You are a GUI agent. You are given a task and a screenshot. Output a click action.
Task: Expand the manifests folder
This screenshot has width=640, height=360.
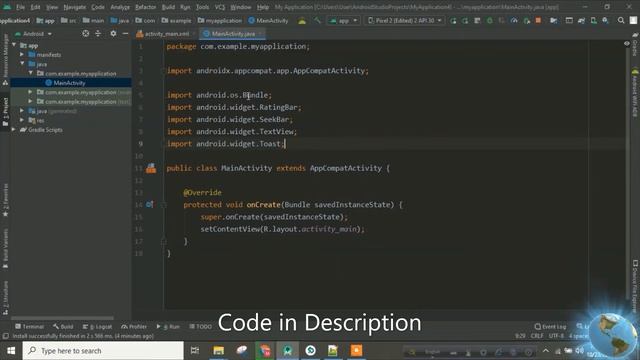(x=22, y=54)
